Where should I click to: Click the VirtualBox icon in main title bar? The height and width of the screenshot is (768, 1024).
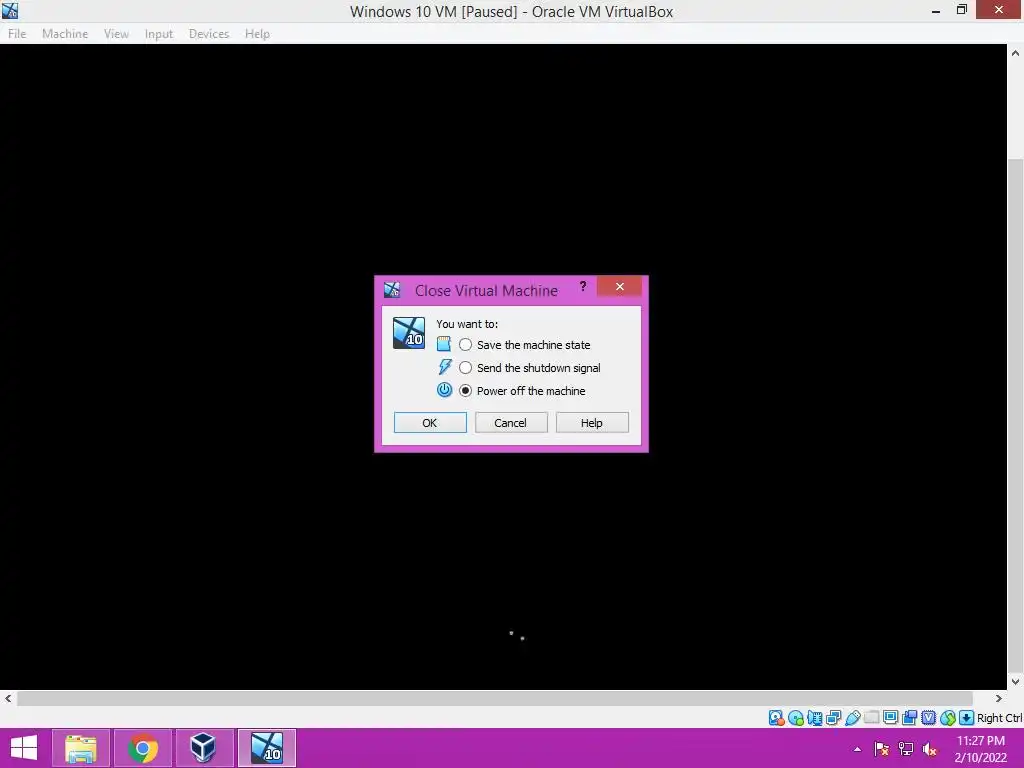(10, 10)
